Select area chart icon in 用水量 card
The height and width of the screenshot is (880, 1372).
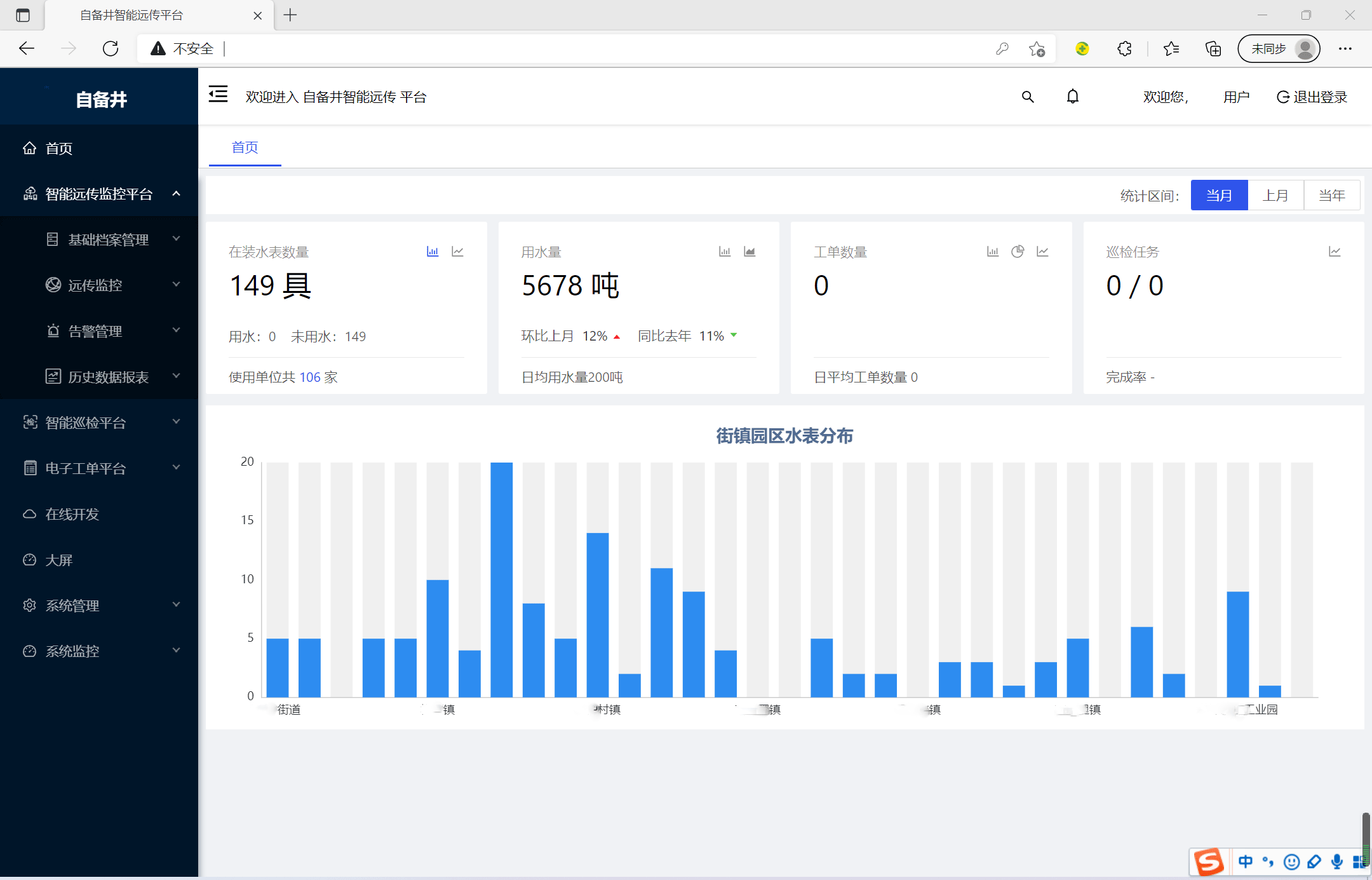[750, 252]
